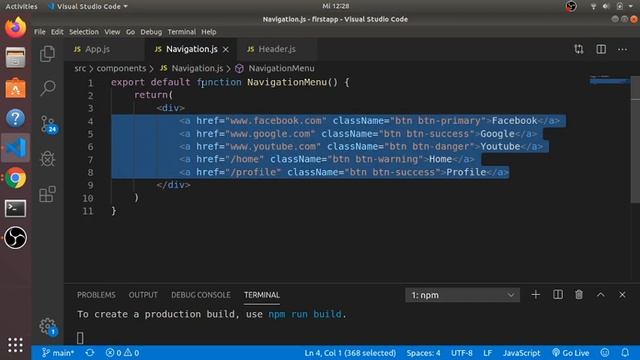Viewport: 640px width, 360px height.
Task: Click the minimap code overview
Action: tap(610, 81)
